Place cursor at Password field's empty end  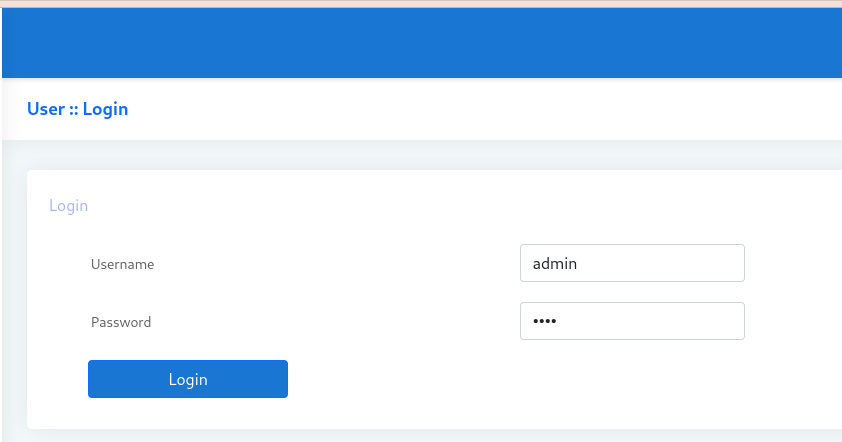pyautogui.click(x=700, y=321)
